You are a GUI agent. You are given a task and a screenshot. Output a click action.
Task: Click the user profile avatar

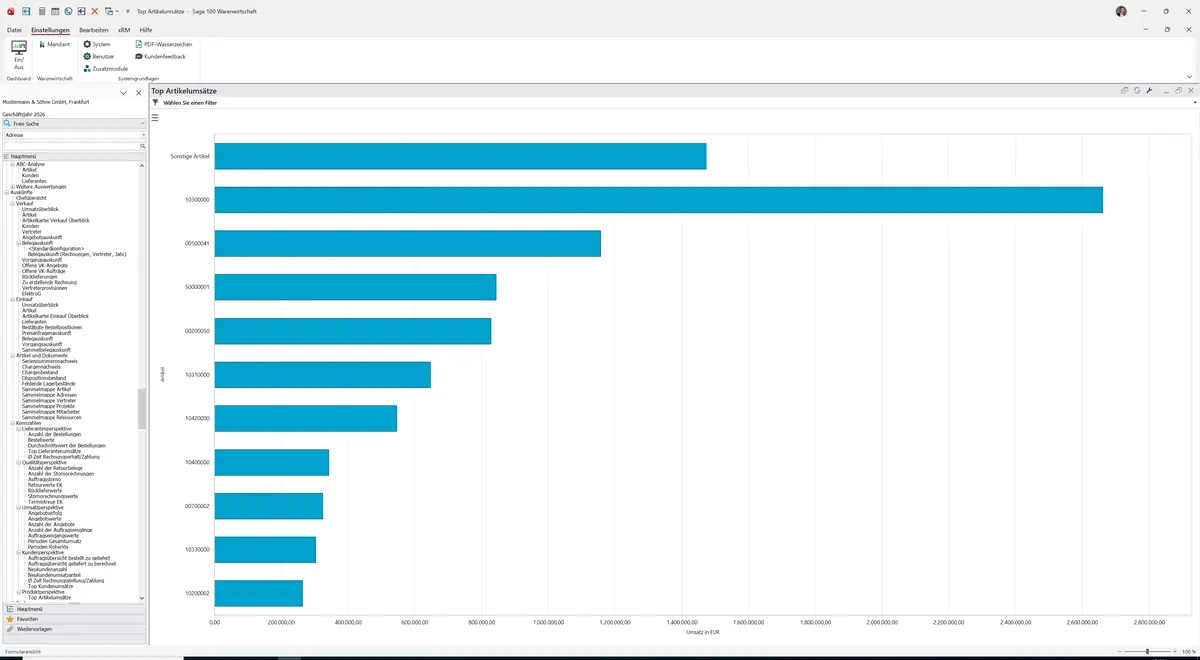[x=1121, y=11]
